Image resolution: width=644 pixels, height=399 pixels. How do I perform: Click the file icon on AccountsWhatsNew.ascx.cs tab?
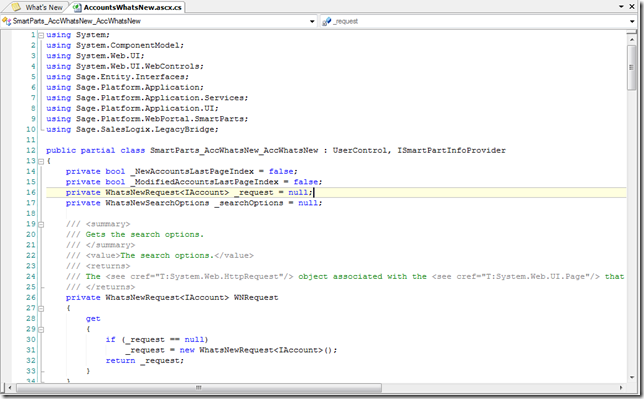77,7
